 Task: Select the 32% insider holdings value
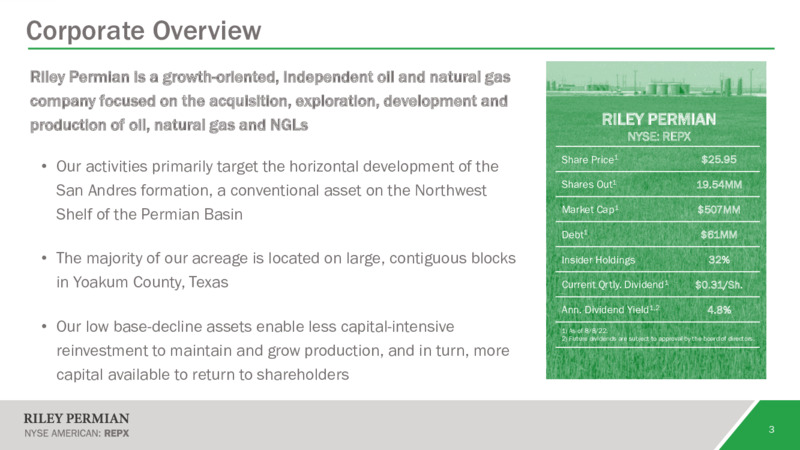click(x=718, y=260)
